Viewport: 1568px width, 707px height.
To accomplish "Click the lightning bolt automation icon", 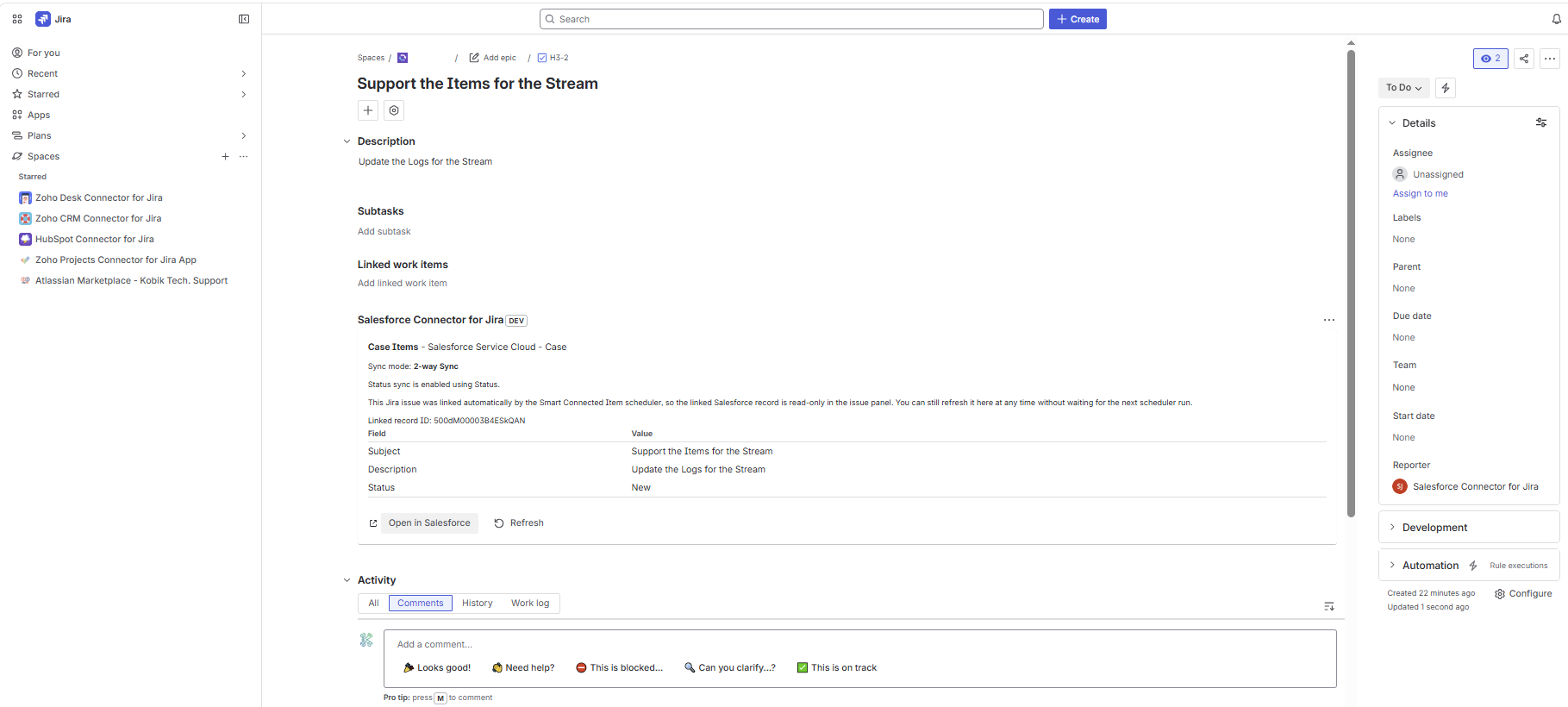I will pos(1446,88).
